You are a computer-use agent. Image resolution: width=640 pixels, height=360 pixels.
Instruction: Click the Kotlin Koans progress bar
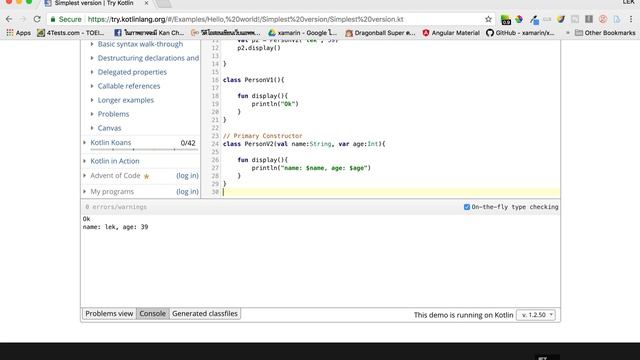point(144,150)
